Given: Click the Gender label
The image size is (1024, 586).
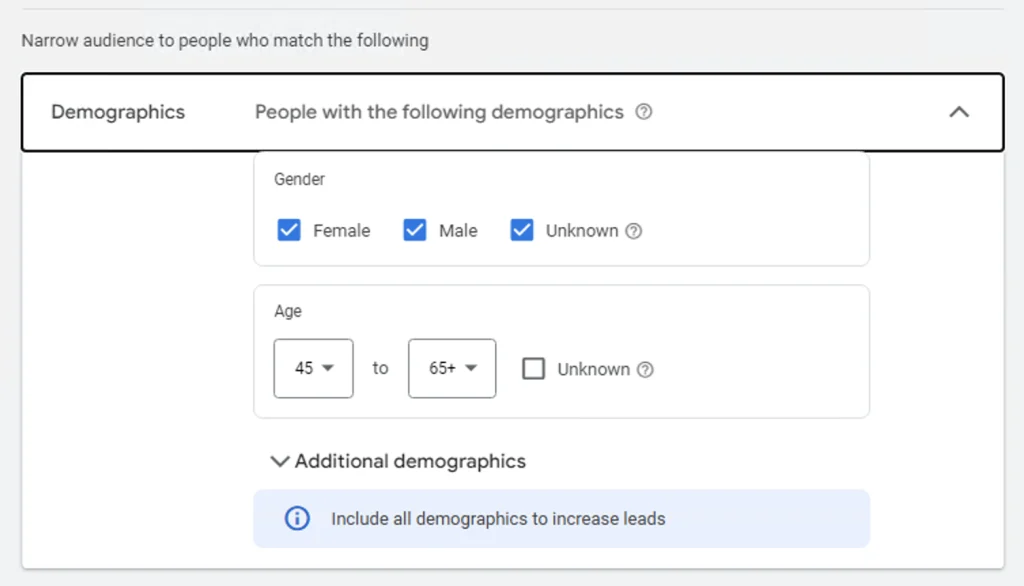Looking at the screenshot, I should (x=299, y=179).
